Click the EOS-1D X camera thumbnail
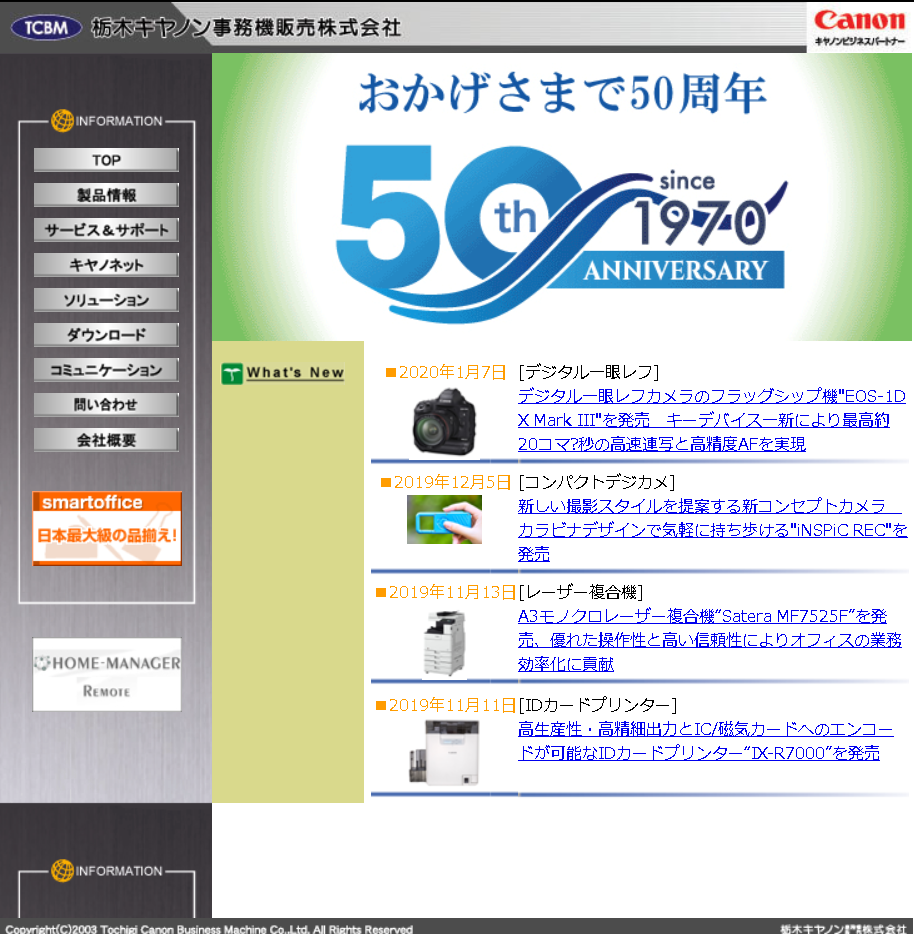914x934 pixels. click(x=444, y=422)
